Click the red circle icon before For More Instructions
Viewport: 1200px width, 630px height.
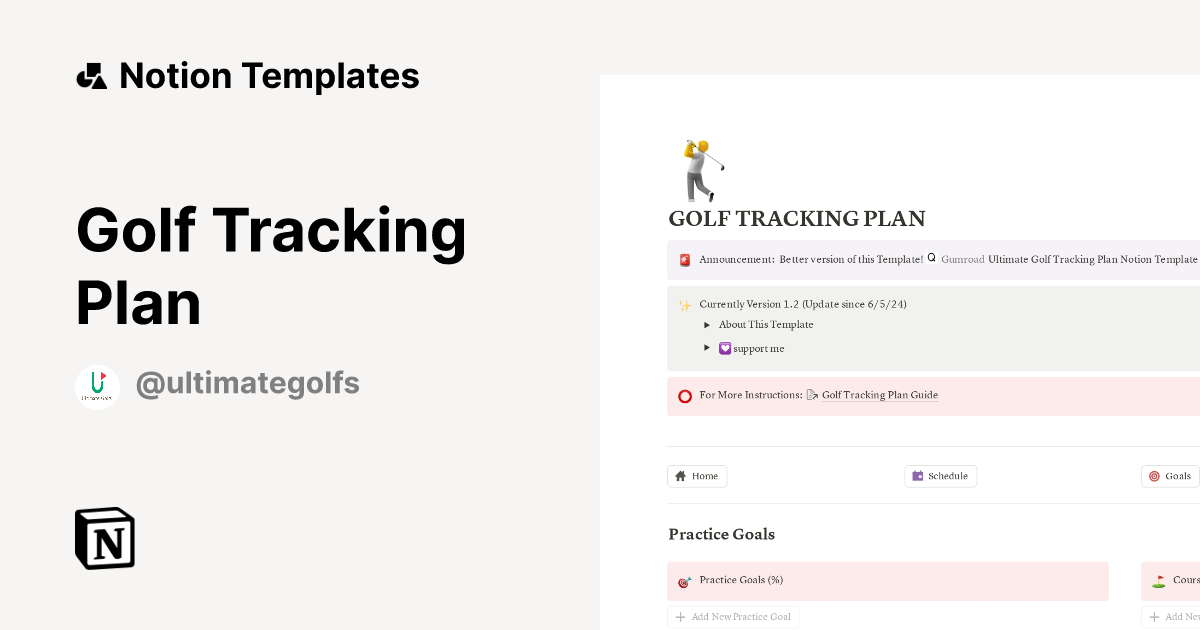click(685, 395)
